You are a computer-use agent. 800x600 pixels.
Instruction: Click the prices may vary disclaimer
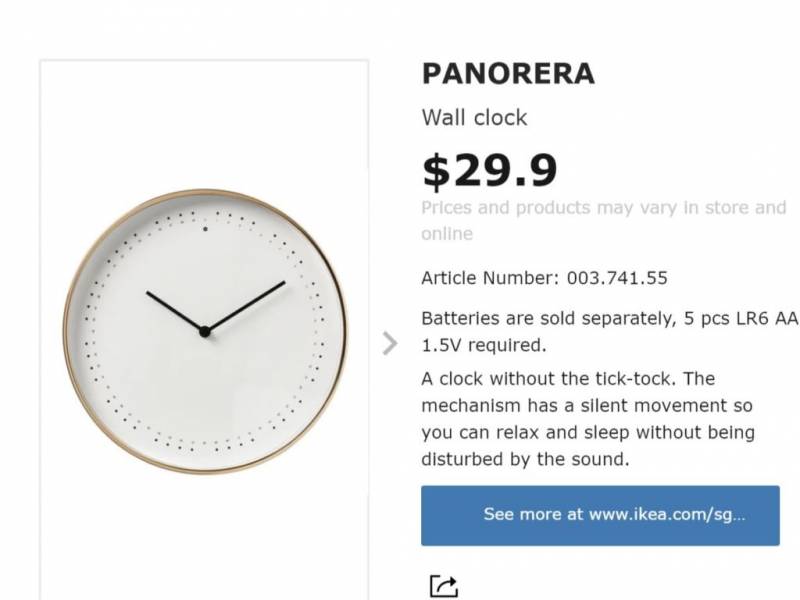(603, 209)
